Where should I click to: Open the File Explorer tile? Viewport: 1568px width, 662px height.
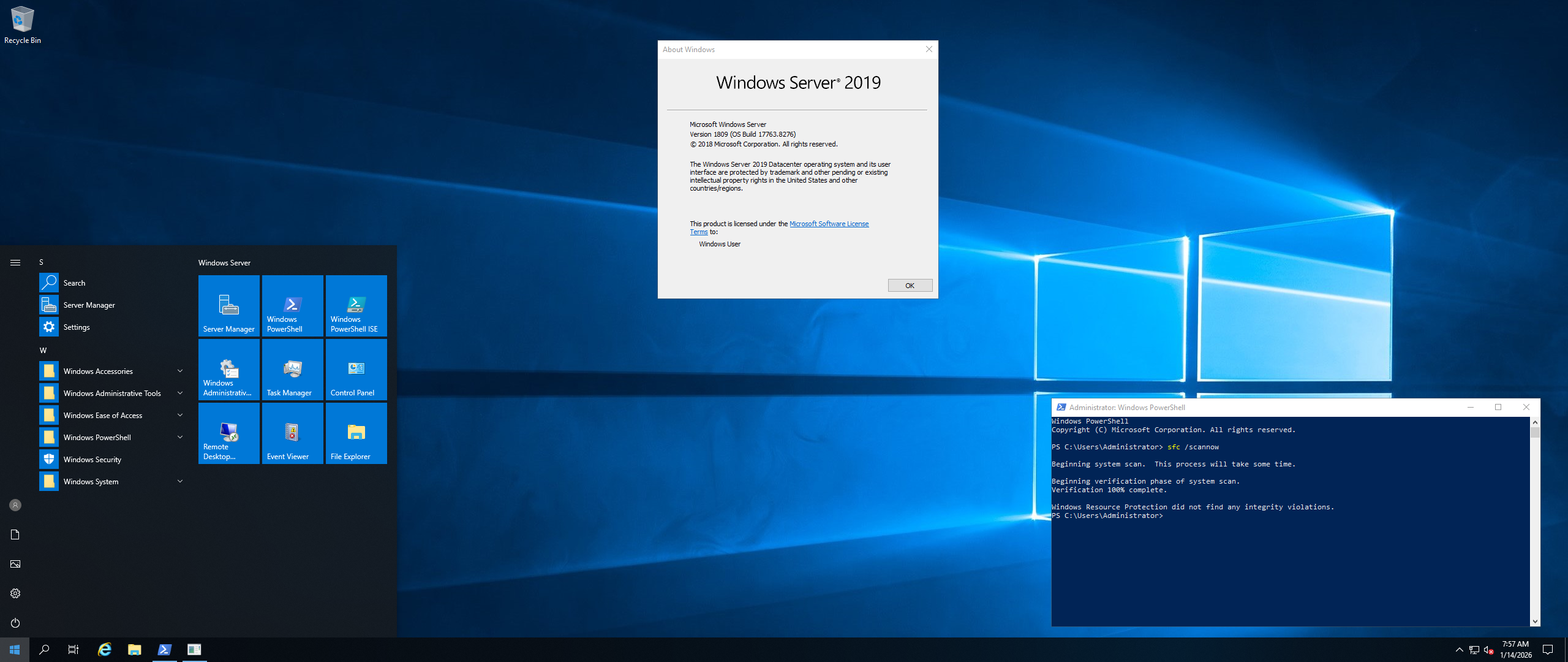tap(356, 433)
